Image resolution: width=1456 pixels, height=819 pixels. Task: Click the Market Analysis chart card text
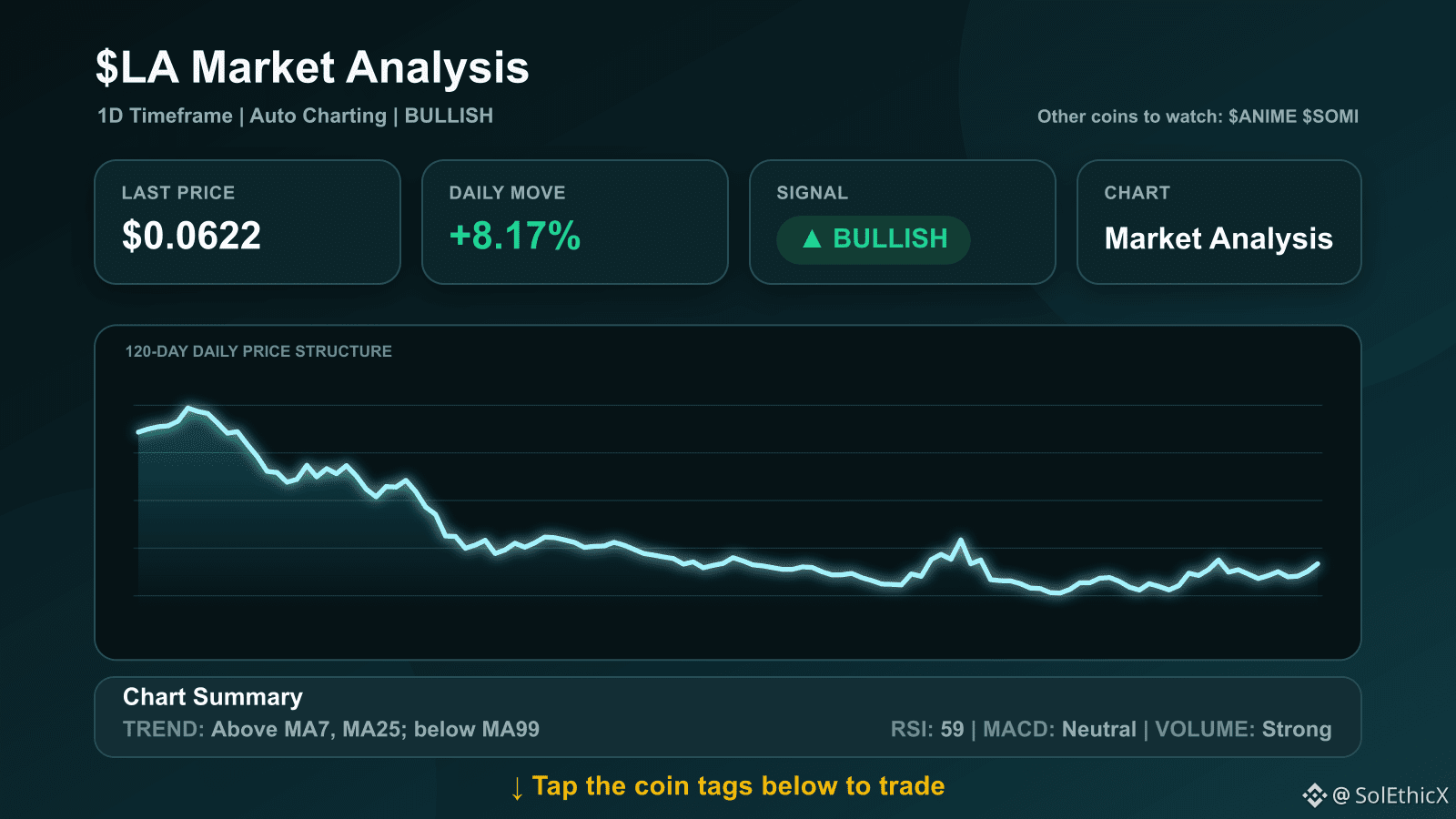[x=1218, y=238]
